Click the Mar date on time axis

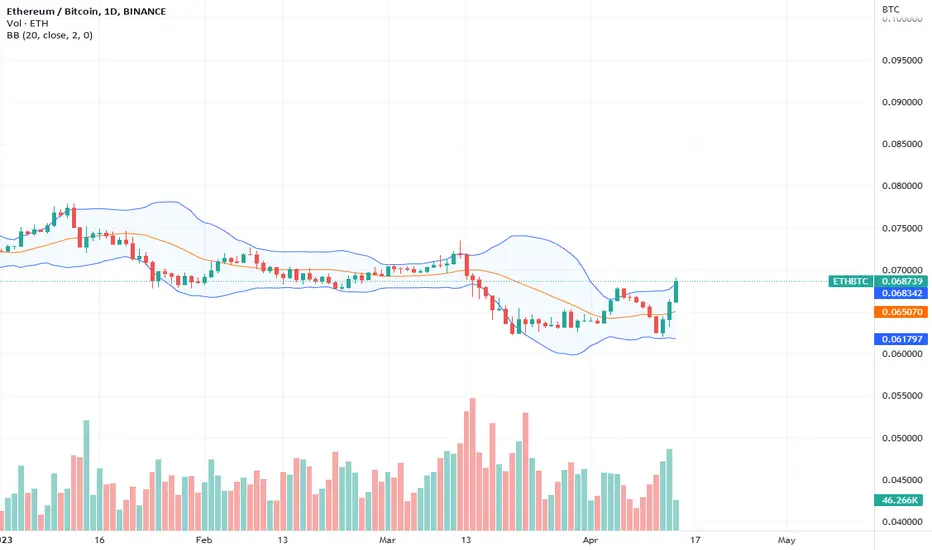point(388,540)
